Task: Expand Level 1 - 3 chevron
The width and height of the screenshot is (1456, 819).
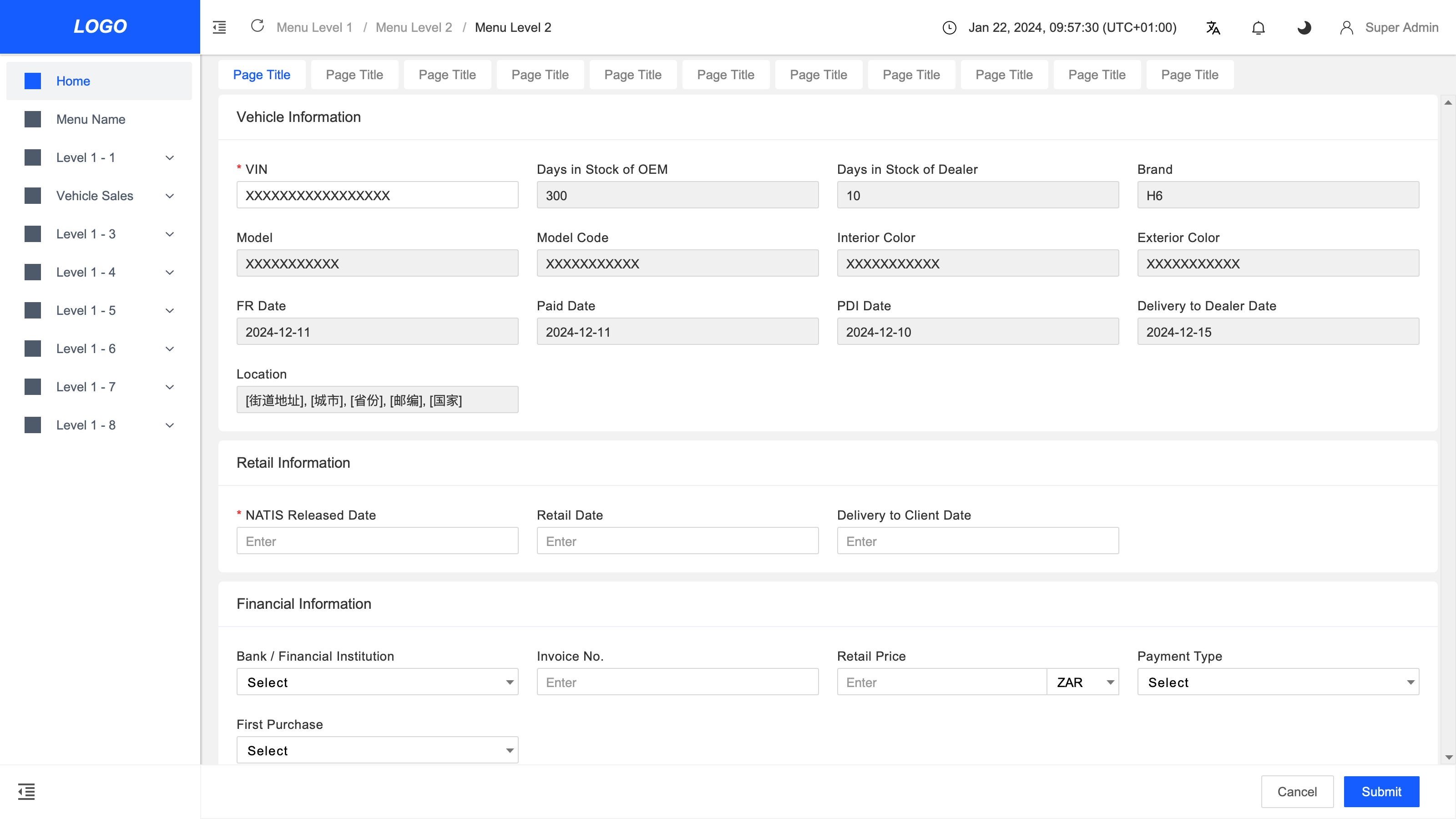Action: (x=170, y=234)
